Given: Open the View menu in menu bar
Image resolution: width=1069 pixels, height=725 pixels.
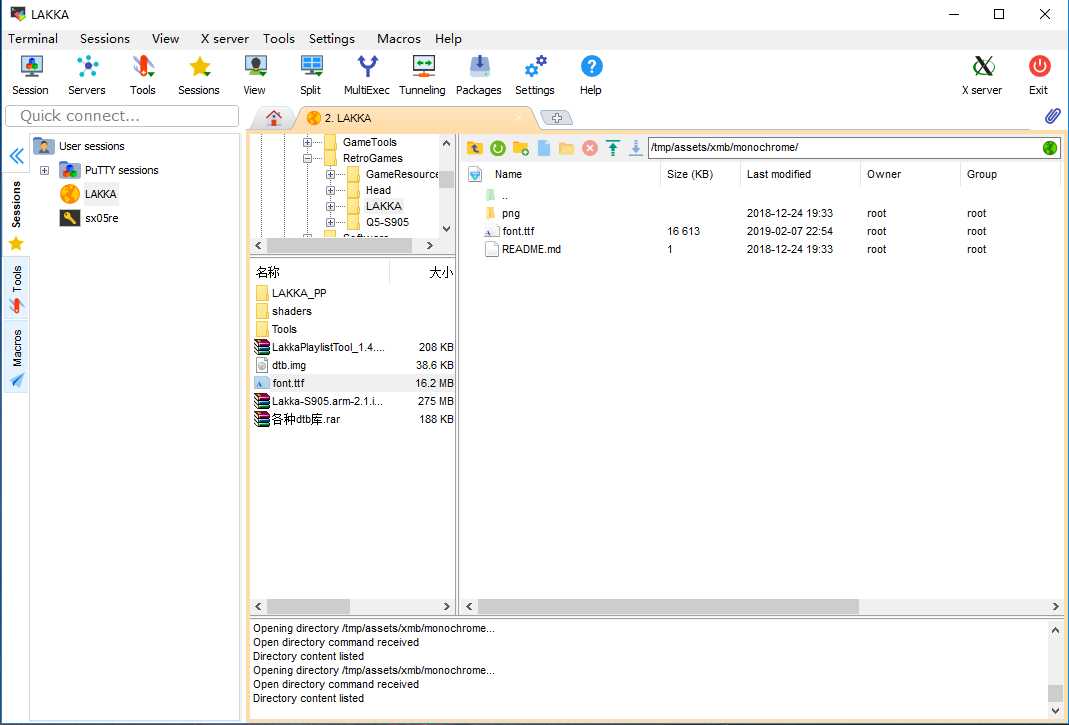Looking at the screenshot, I should pos(165,39).
